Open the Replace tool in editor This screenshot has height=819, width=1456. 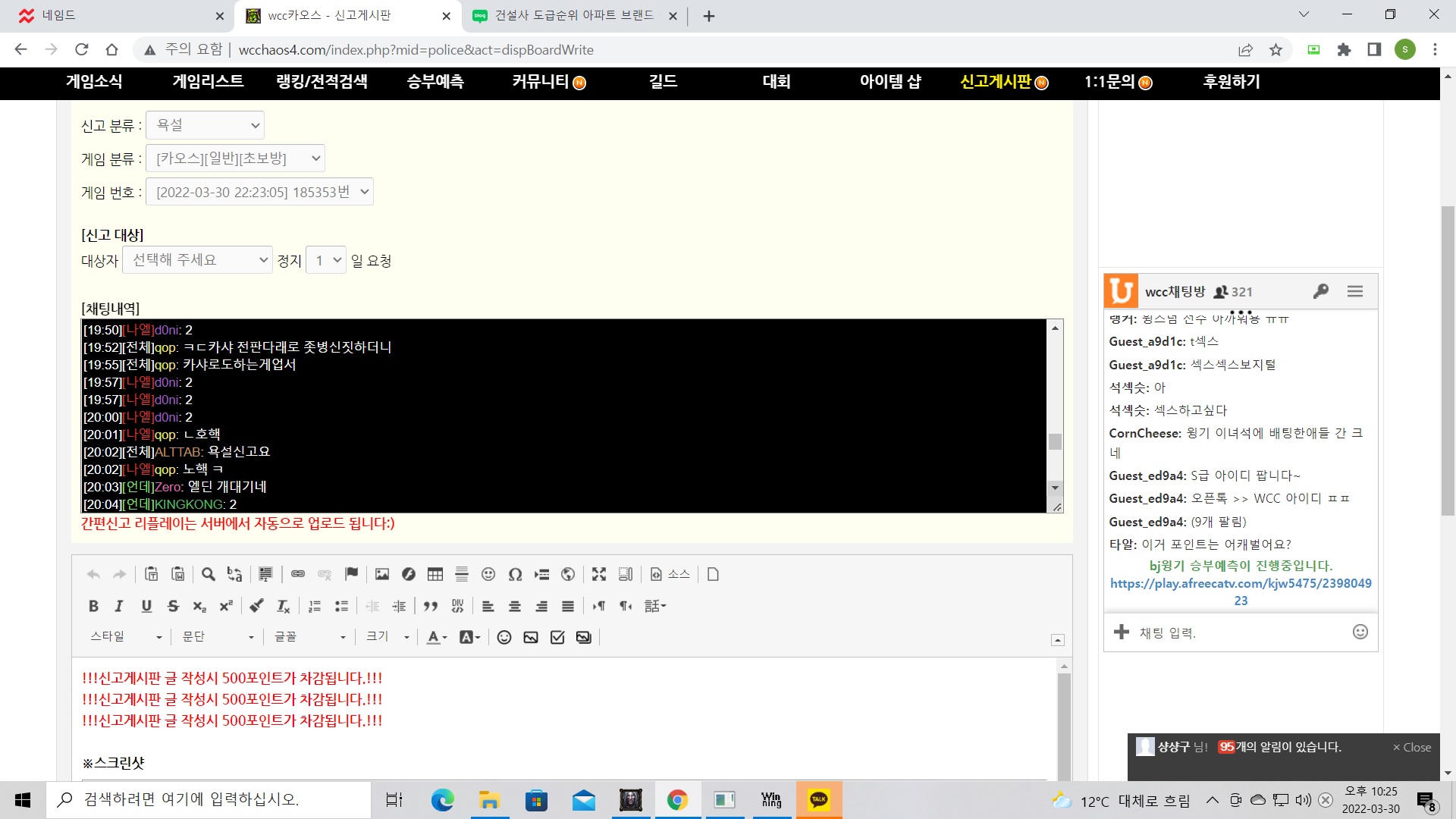235,574
